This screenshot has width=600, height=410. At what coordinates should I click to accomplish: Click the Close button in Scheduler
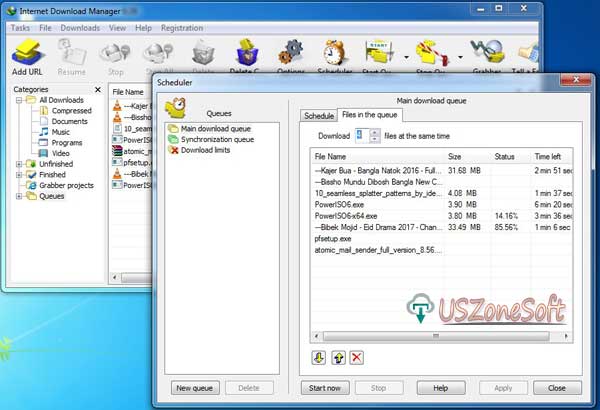coord(557,388)
